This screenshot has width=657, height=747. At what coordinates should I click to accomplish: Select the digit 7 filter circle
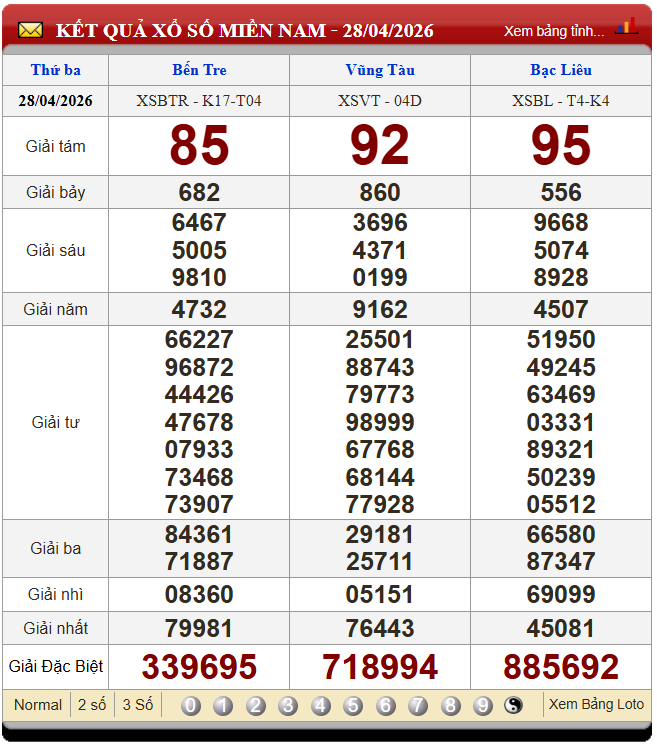[x=418, y=706]
